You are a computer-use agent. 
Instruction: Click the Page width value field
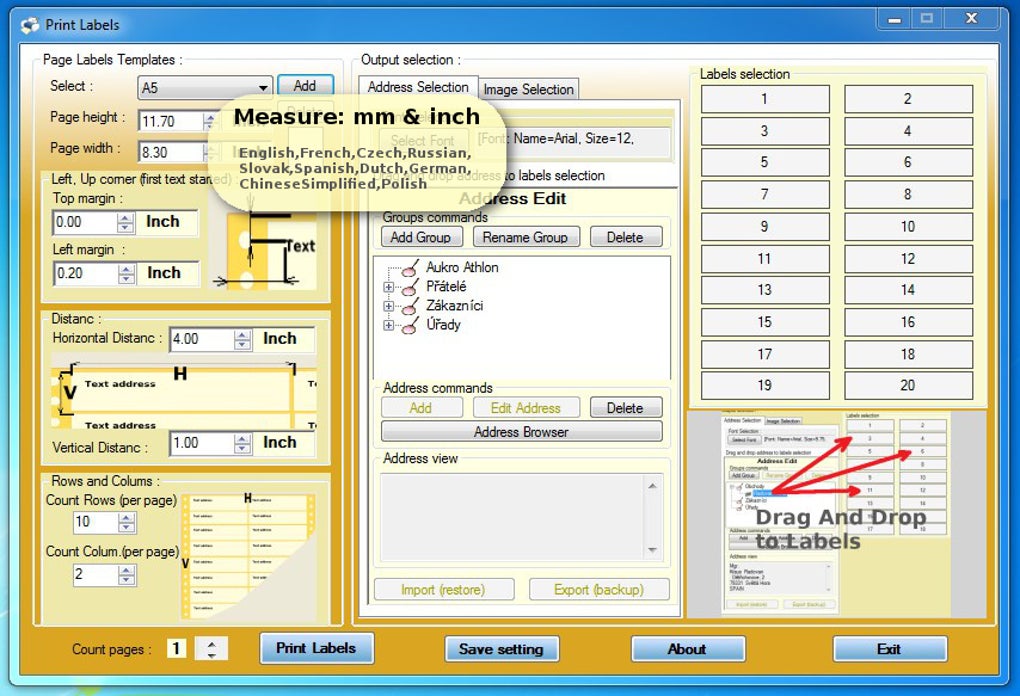click(171, 152)
